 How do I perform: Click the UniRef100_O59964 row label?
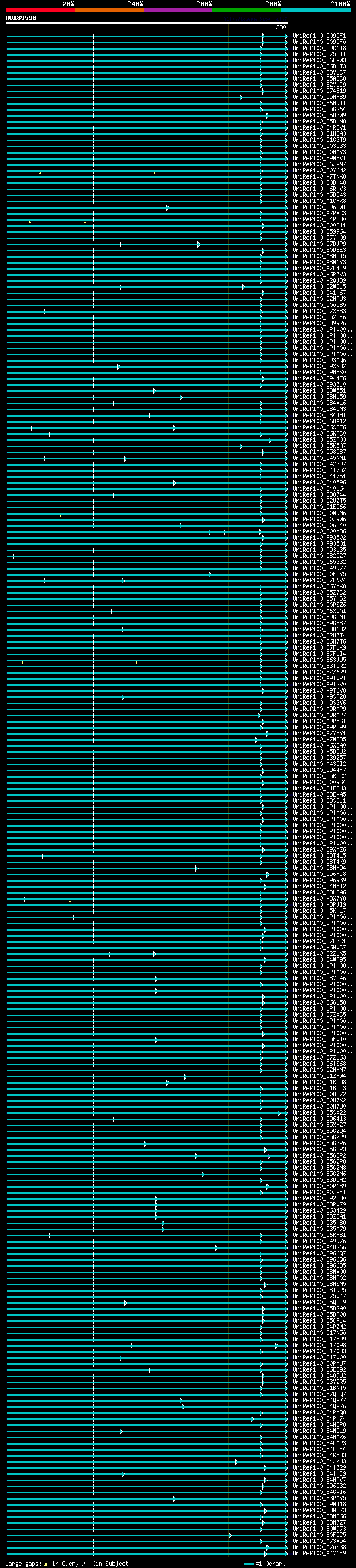pyautogui.click(x=319, y=232)
